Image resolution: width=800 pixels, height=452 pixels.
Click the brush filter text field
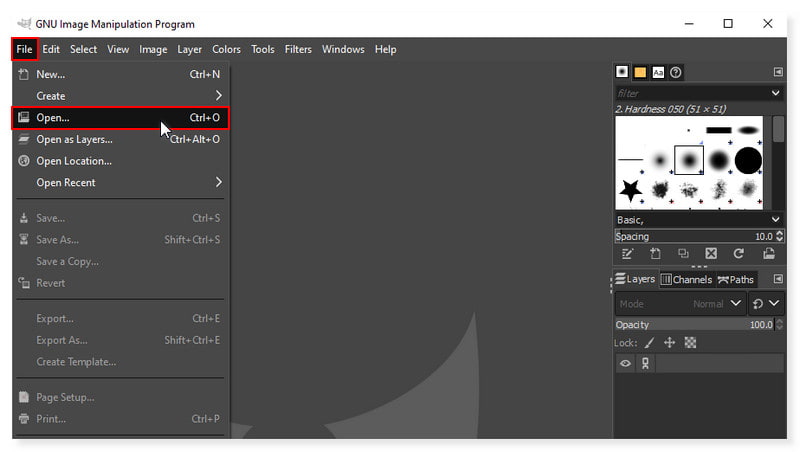click(x=690, y=93)
